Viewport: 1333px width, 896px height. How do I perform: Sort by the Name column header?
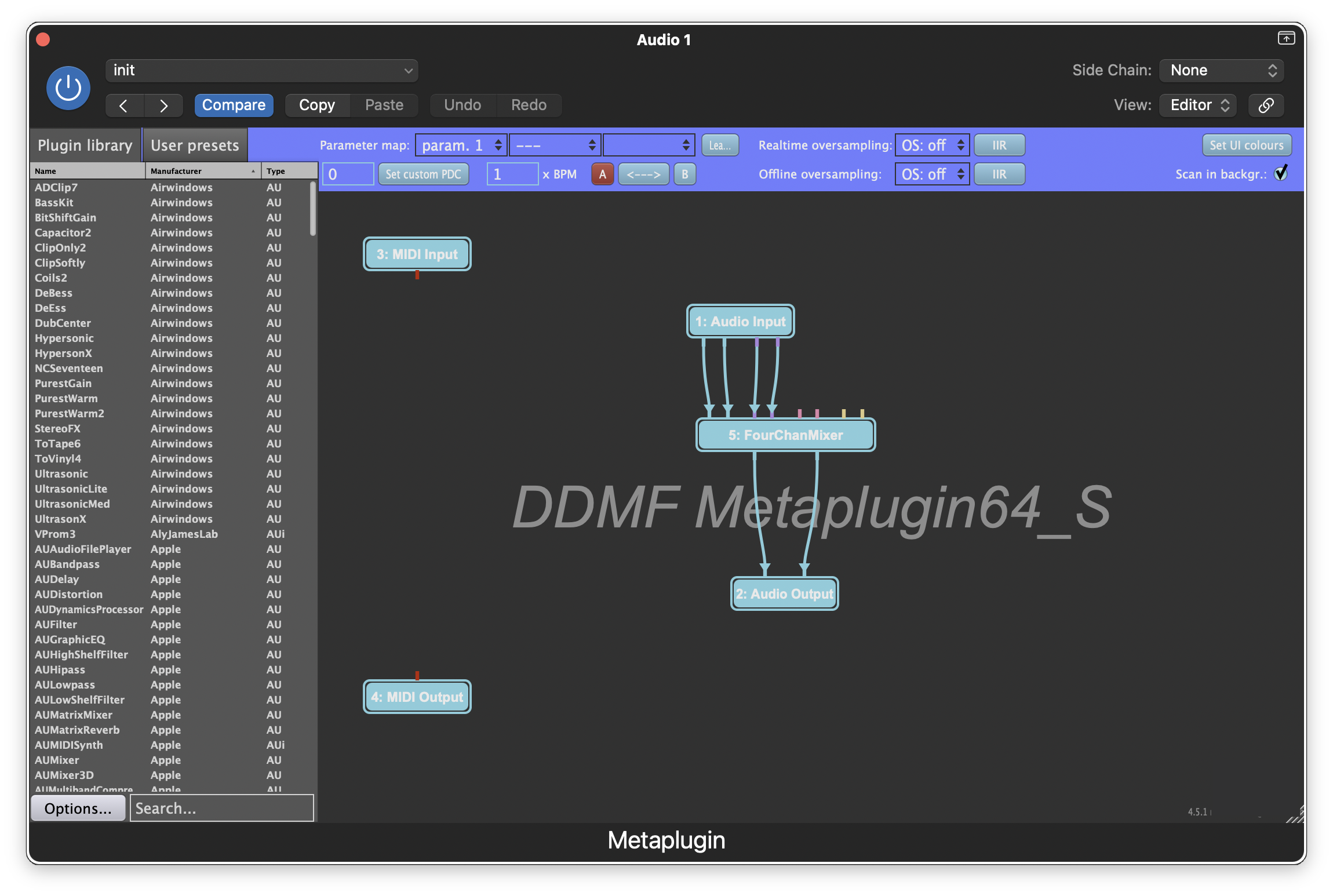tap(88, 171)
